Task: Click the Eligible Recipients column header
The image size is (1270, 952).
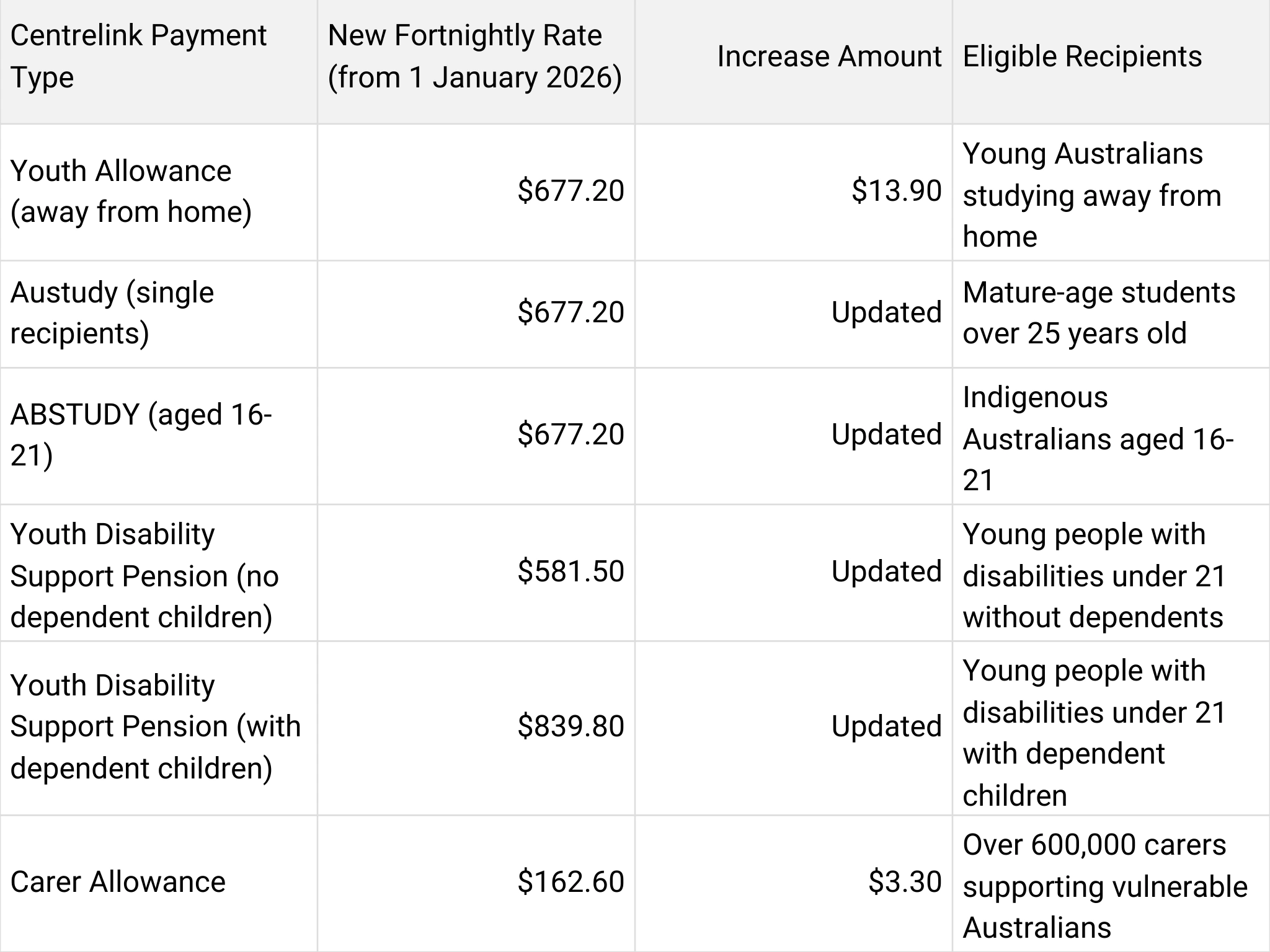Action: pyautogui.click(x=1082, y=56)
